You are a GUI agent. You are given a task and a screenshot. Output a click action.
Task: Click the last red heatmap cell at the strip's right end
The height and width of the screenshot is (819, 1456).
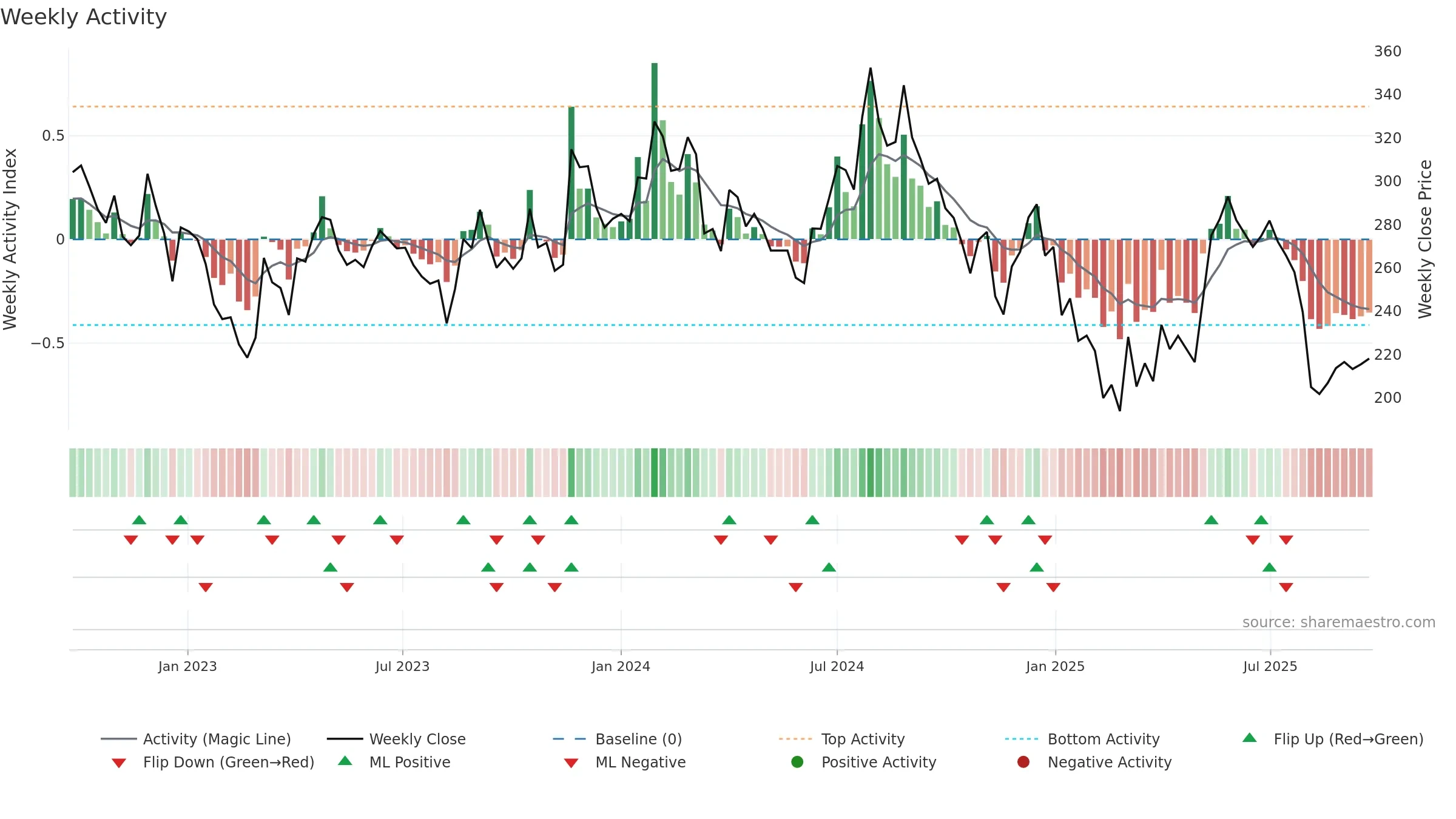1369,473
